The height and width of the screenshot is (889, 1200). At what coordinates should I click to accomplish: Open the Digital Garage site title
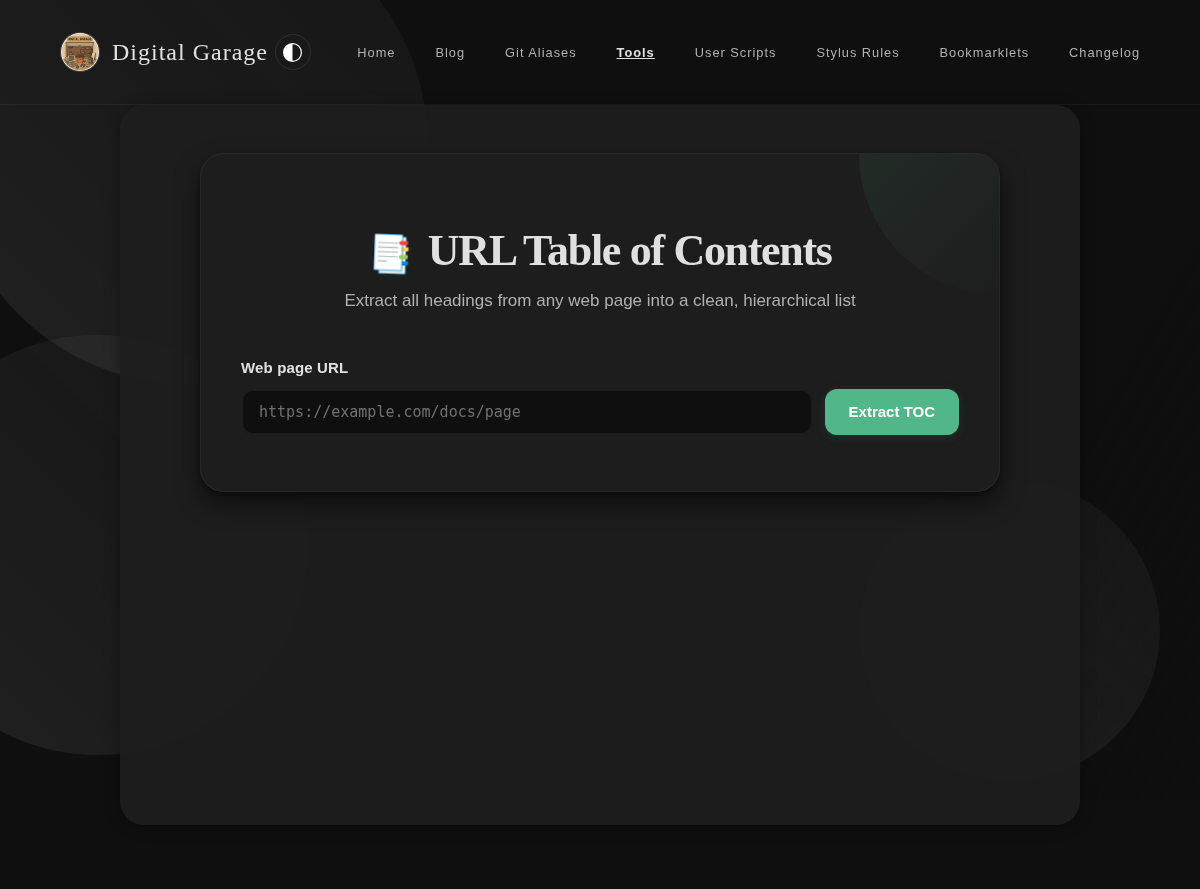coord(190,52)
